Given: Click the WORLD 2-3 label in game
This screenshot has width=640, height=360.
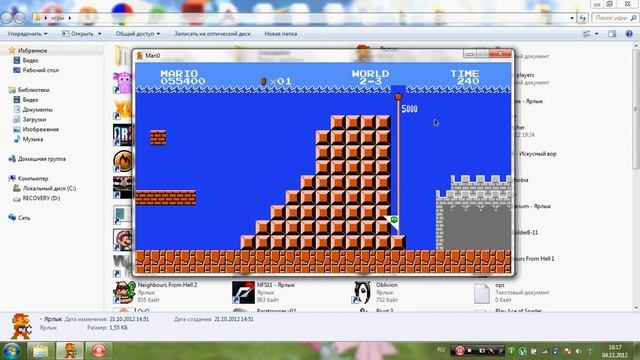Looking at the screenshot, I should tap(370, 77).
